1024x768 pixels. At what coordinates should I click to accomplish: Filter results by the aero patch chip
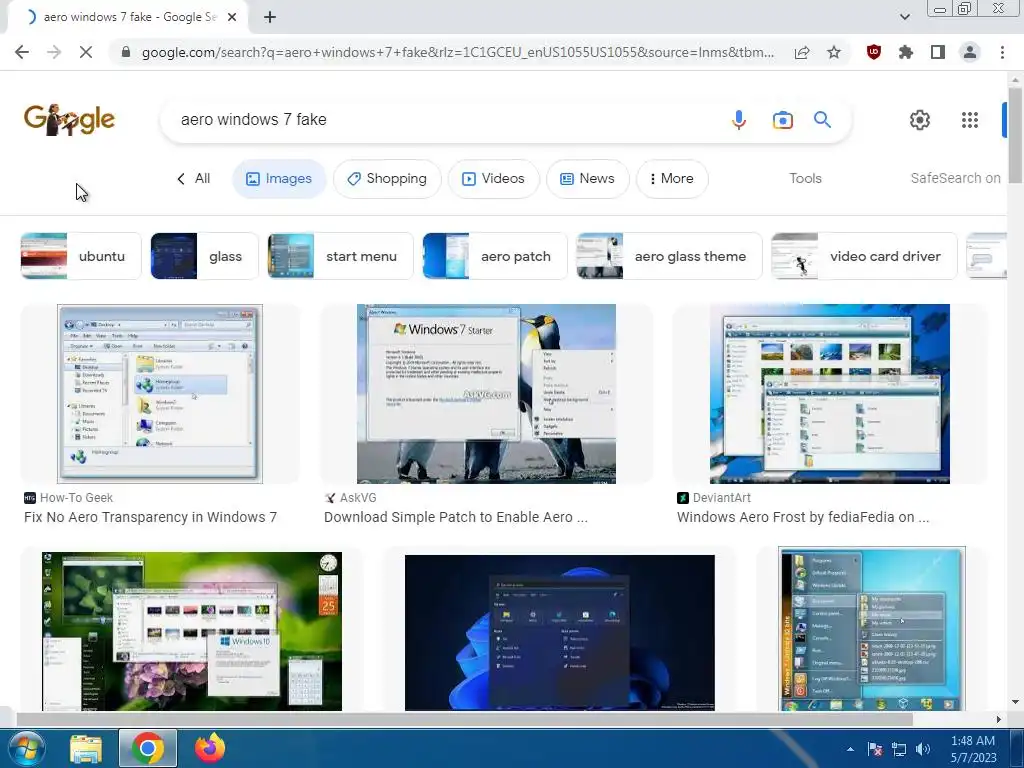[x=495, y=256]
